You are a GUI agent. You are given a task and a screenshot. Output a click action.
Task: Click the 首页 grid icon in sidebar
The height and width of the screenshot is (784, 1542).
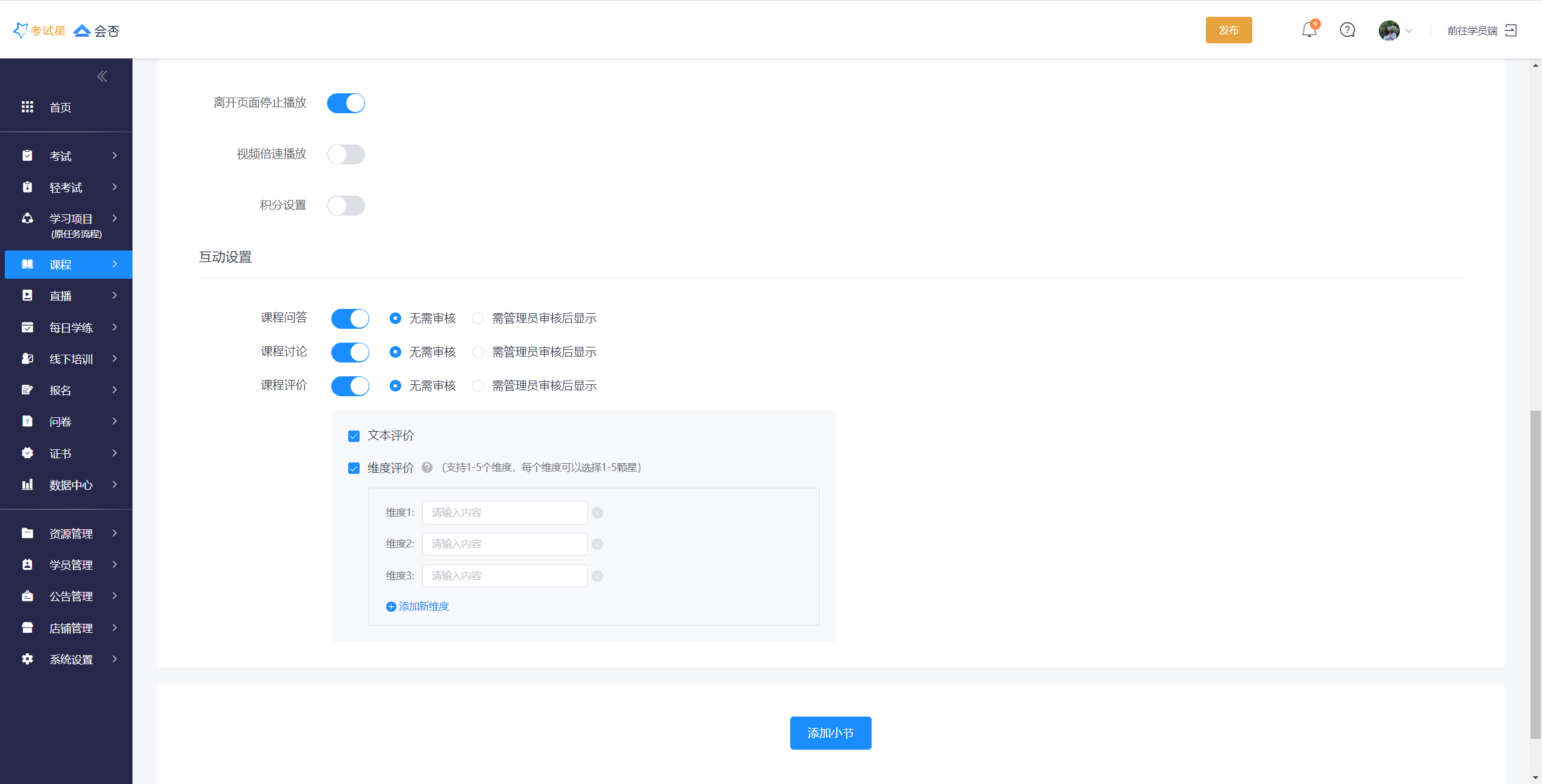pyautogui.click(x=28, y=107)
